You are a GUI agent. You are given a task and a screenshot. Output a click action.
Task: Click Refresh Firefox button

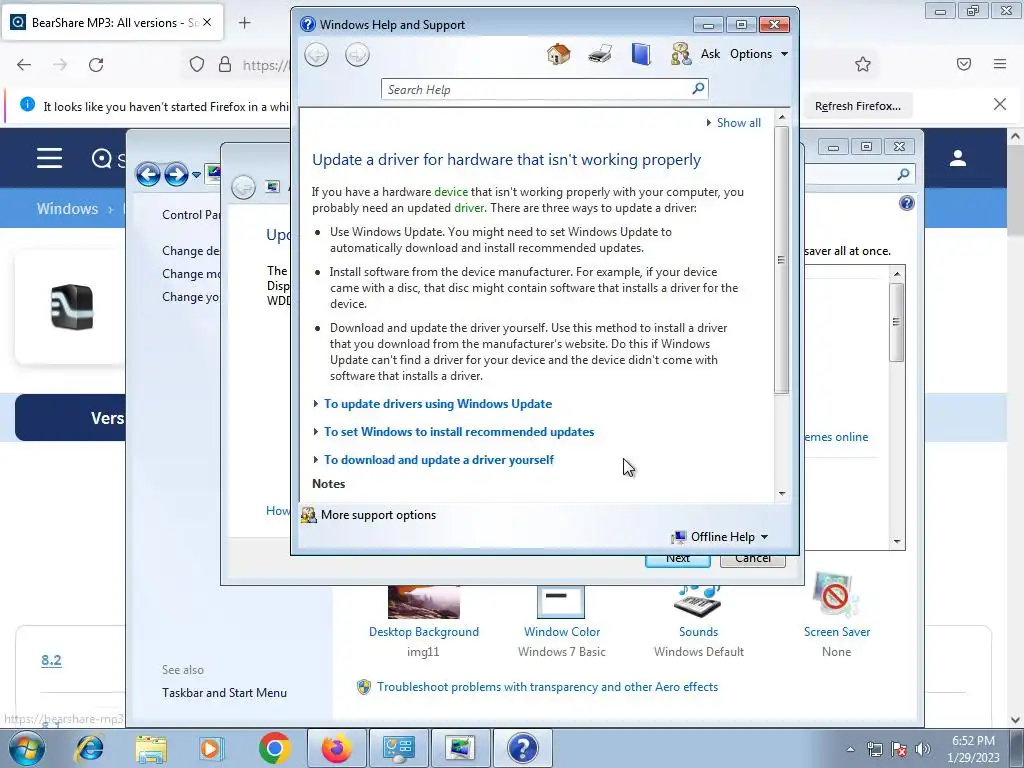(857, 106)
